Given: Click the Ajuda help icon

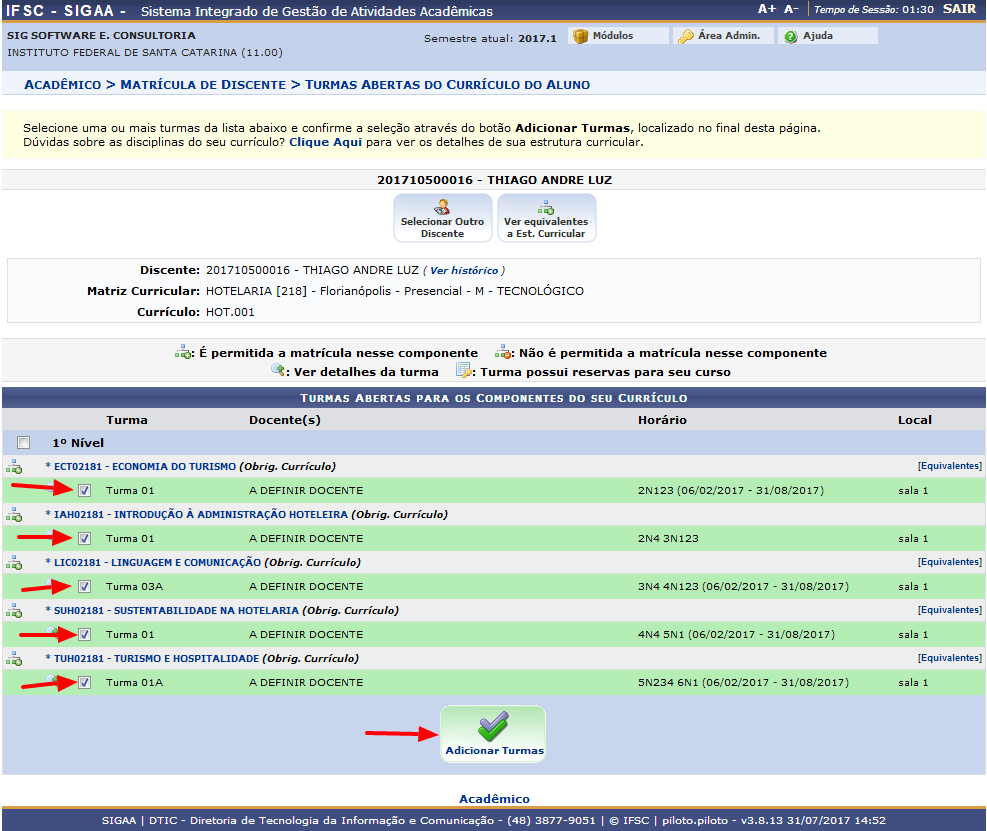Looking at the screenshot, I should (790, 36).
